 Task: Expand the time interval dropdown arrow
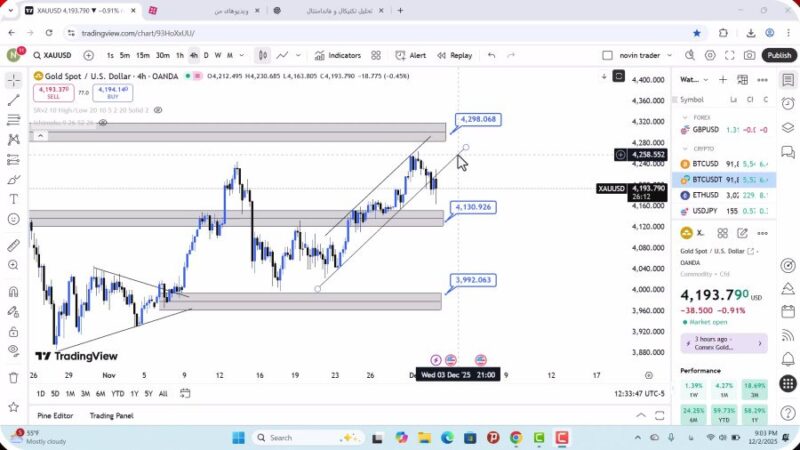243,56
